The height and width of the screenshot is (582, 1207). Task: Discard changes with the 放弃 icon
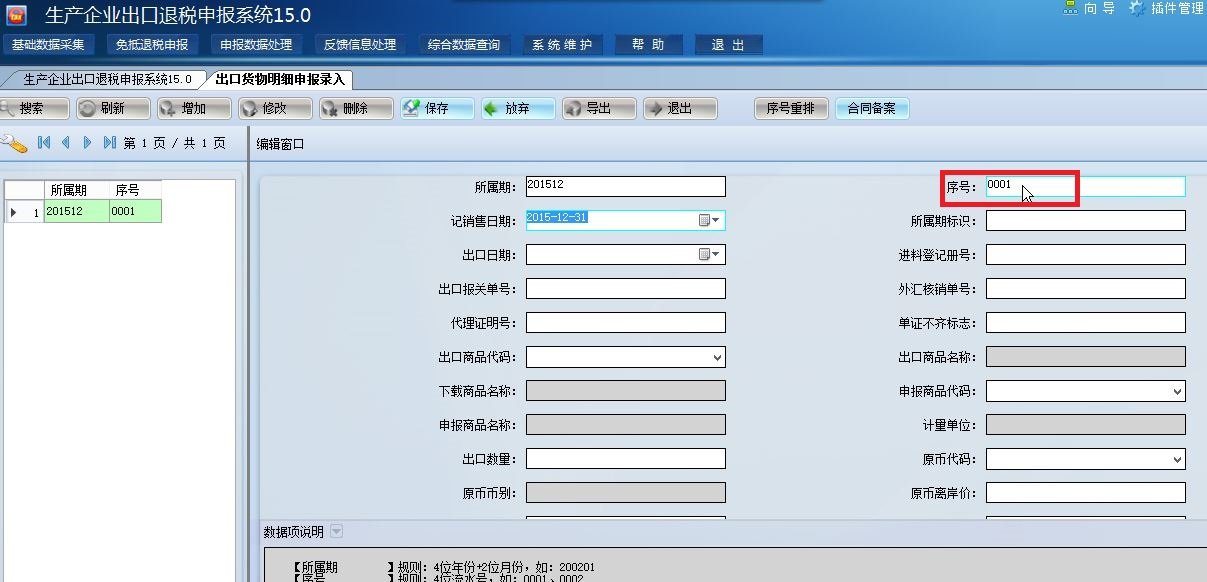(x=517, y=108)
